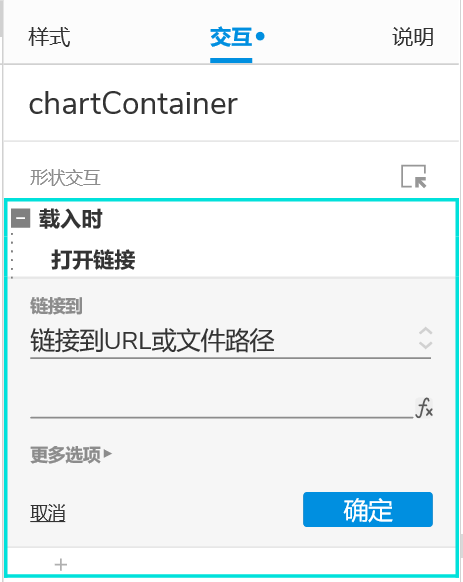Click the 形状交互 section label

coord(65,177)
